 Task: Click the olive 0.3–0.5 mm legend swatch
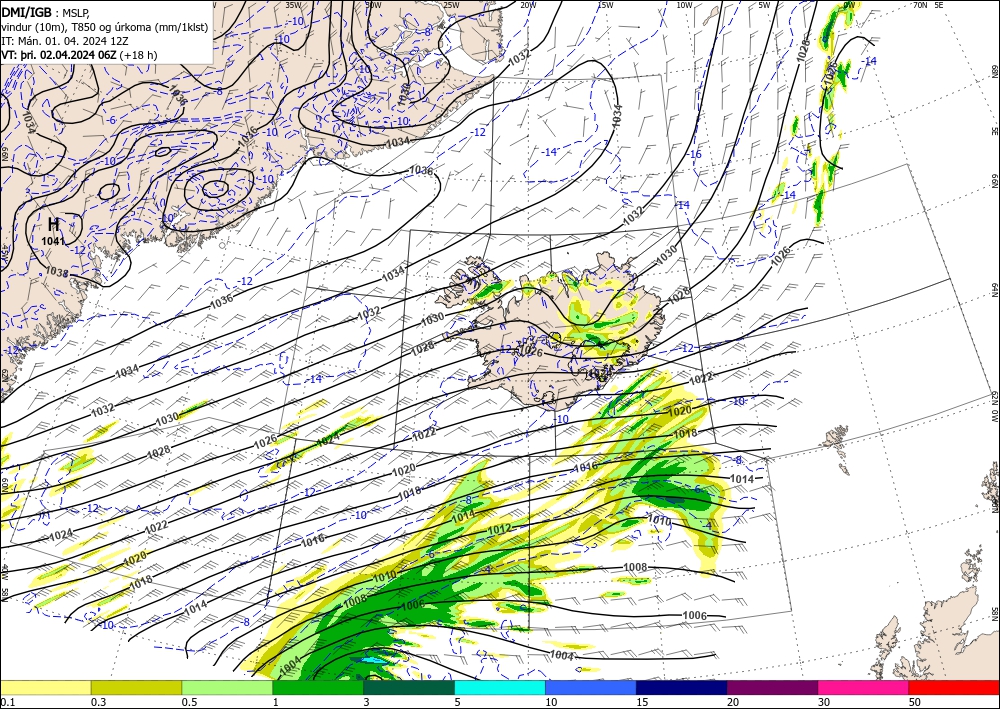136,687
